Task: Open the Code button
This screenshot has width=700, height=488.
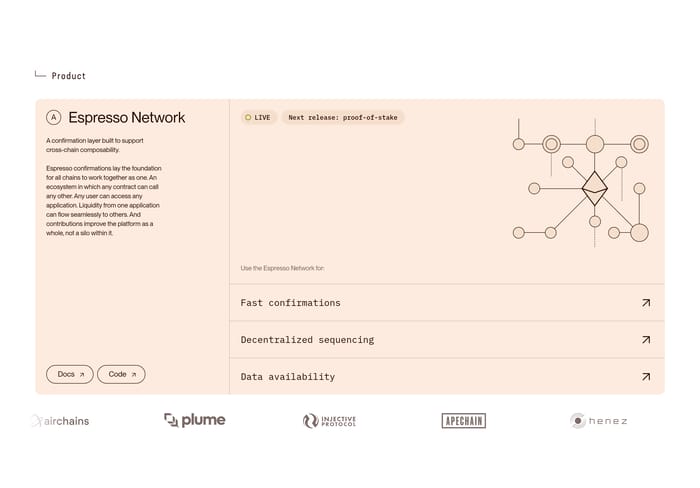Action: (x=121, y=374)
